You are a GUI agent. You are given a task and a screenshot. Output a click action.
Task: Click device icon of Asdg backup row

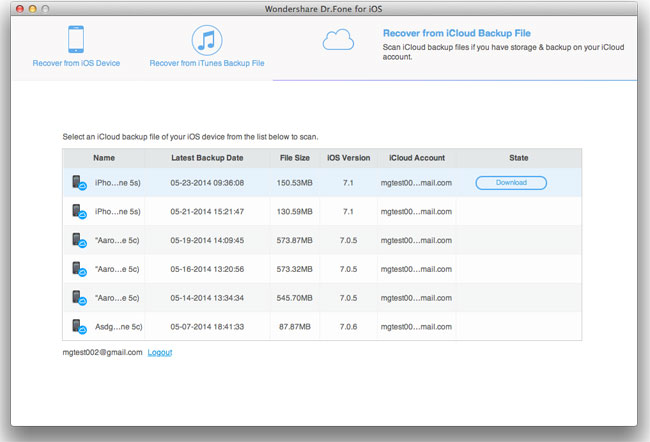[x=78, y=327]
